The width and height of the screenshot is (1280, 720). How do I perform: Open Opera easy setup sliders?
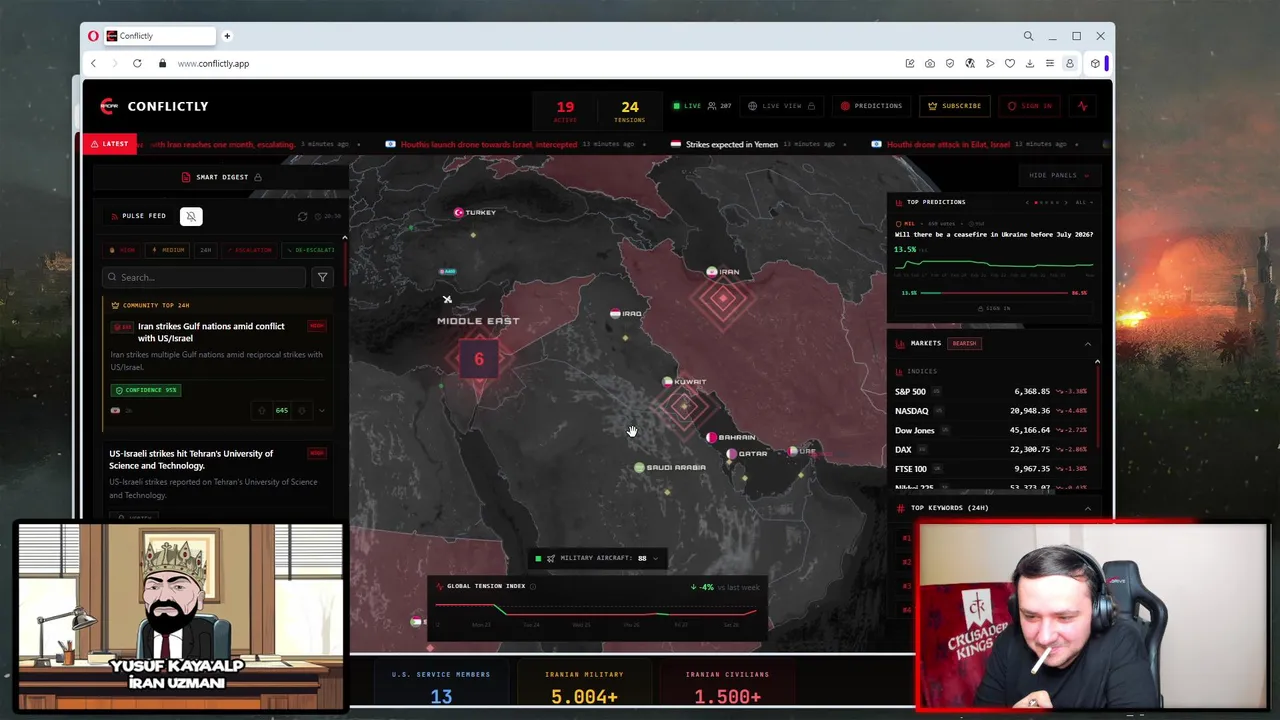click(x=1050, y=64)
